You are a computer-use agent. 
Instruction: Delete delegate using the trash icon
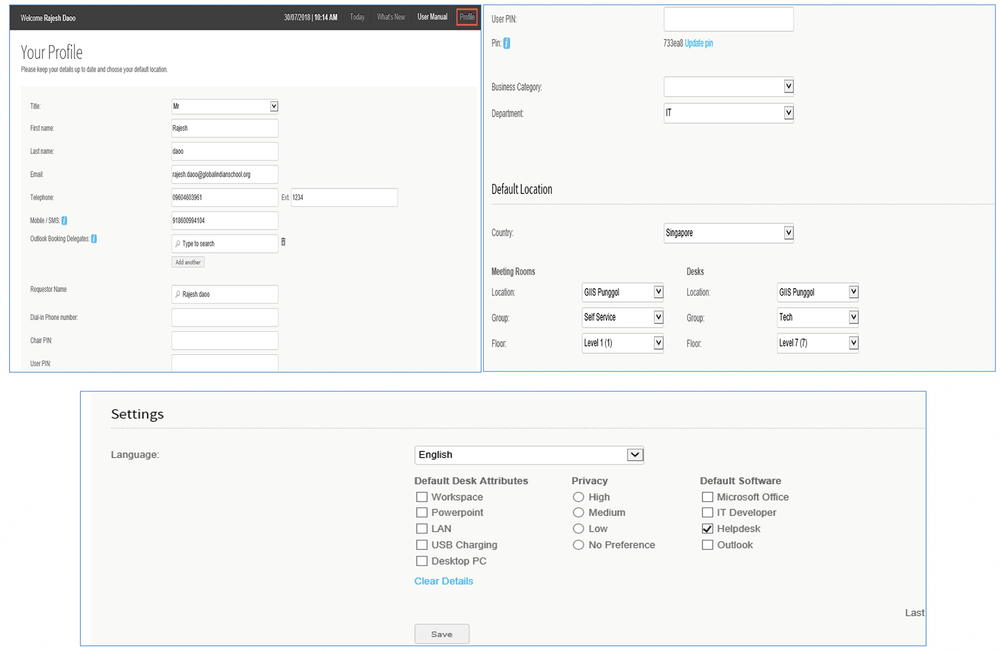(284, 242)
